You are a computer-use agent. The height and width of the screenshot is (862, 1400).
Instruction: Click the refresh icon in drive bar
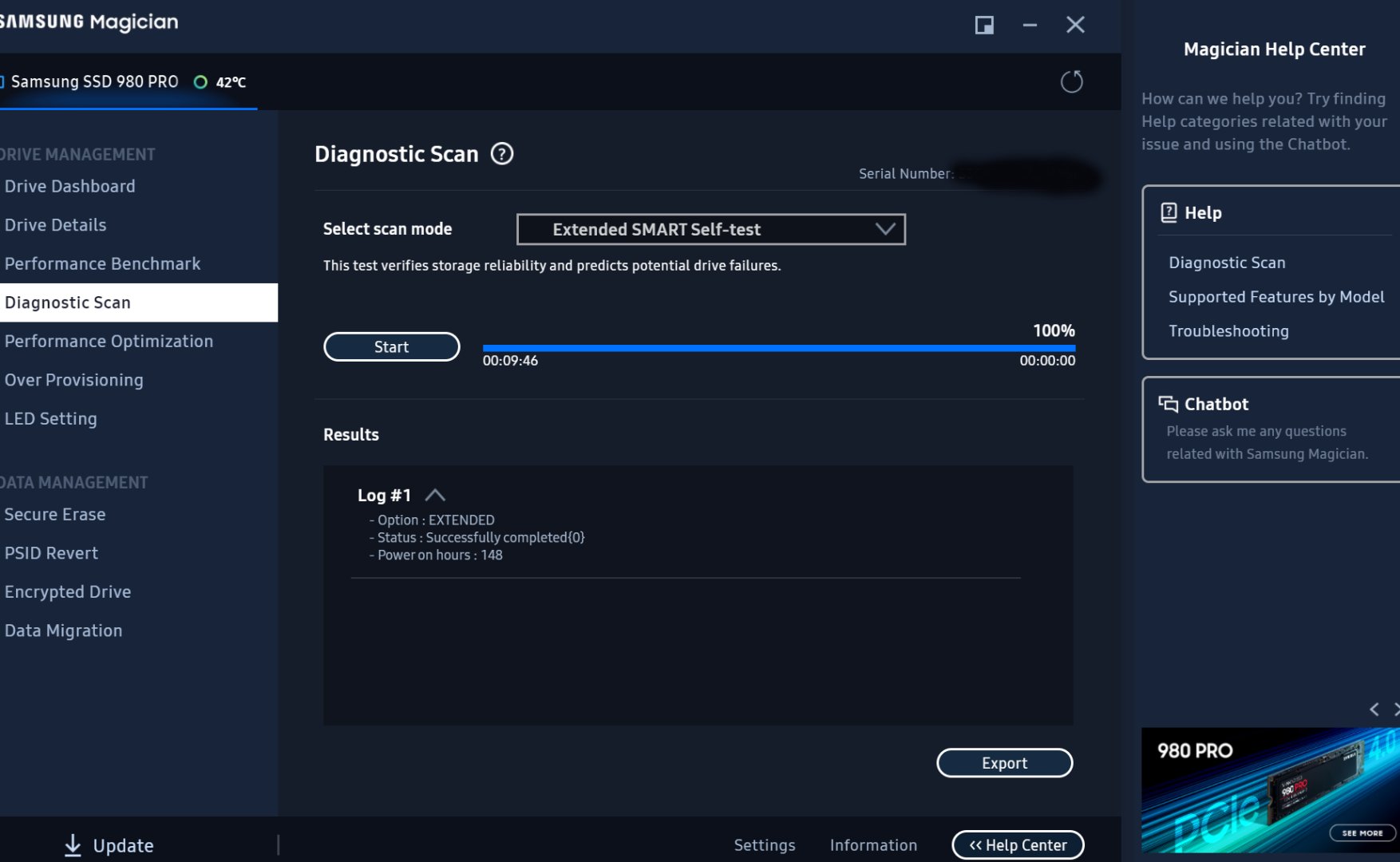click(1071, 81)
